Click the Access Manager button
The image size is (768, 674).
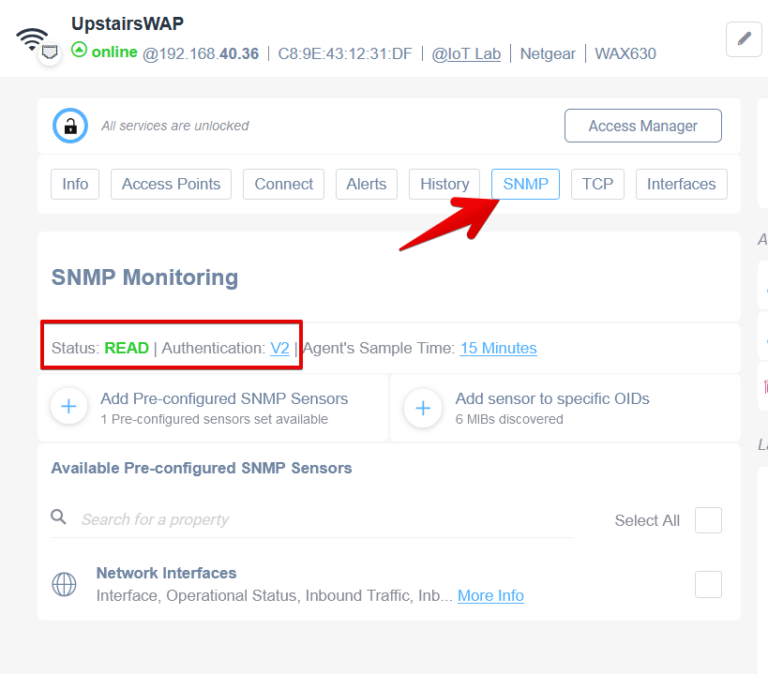pyautogui.click(x=642, y=126)
